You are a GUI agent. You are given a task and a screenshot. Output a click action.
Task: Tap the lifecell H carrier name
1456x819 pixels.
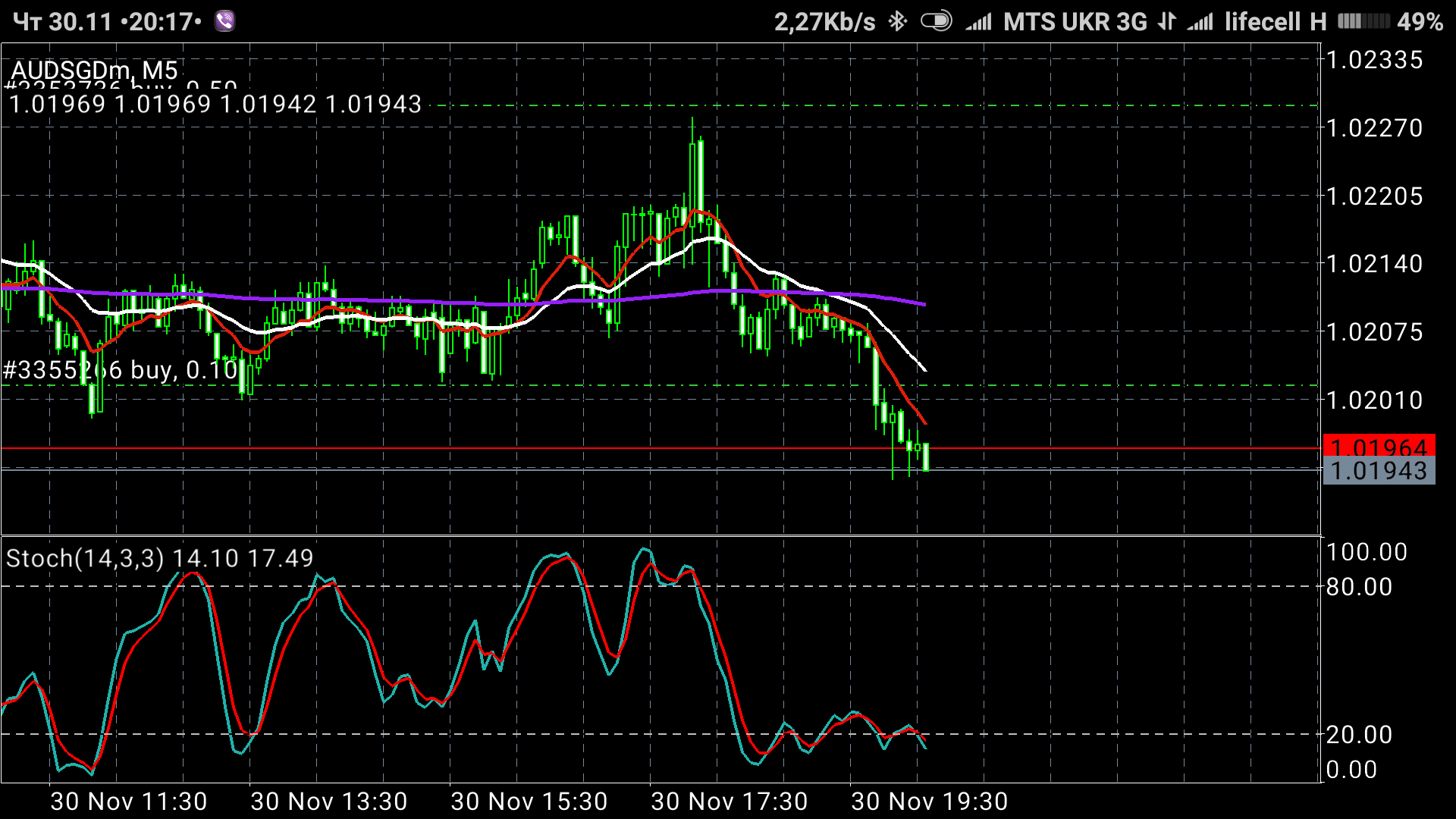coord(1276,21)
